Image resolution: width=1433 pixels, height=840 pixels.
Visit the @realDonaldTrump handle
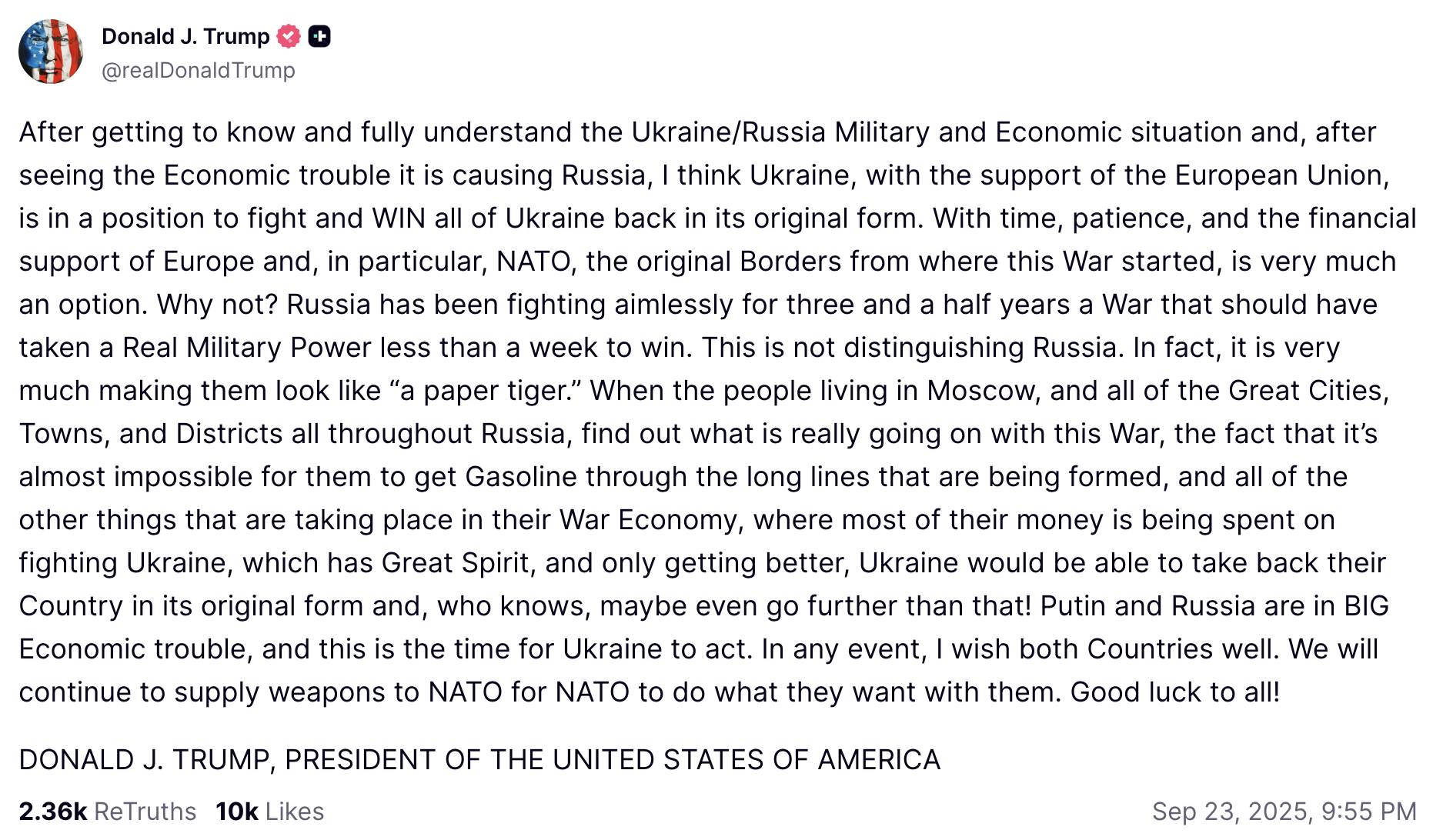[199, 70]
